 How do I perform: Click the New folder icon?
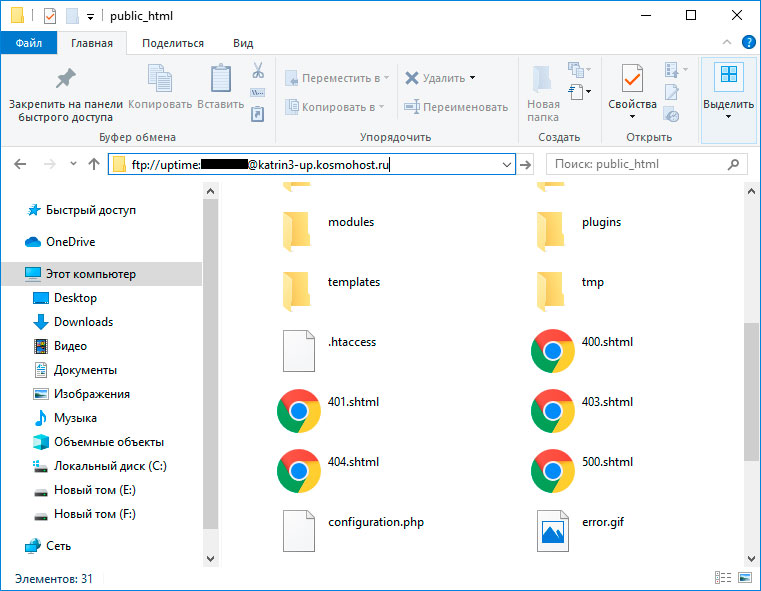click(x=542, y=79)
